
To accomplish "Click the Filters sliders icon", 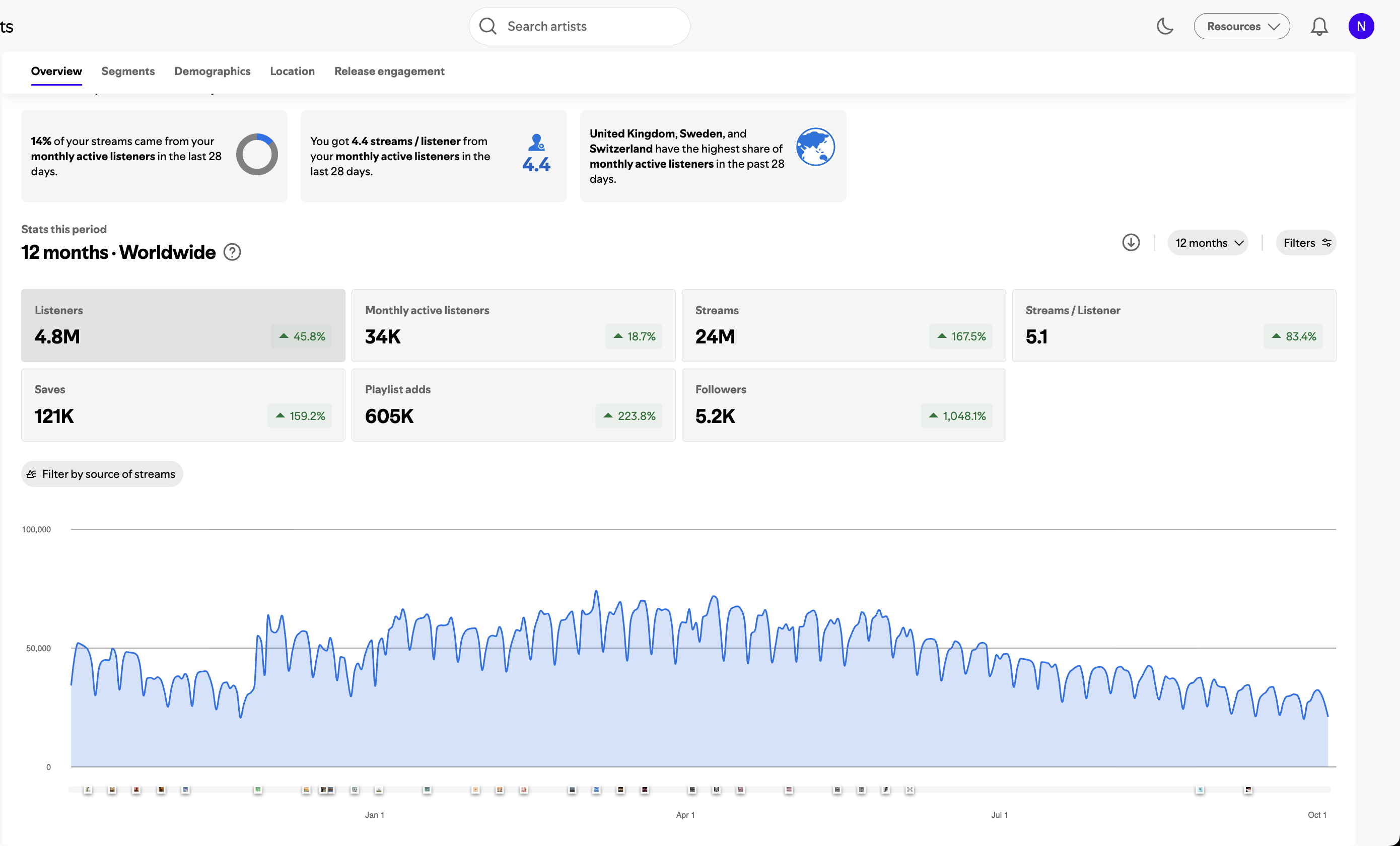I will pyautogui.click(x=1326, y=243).
